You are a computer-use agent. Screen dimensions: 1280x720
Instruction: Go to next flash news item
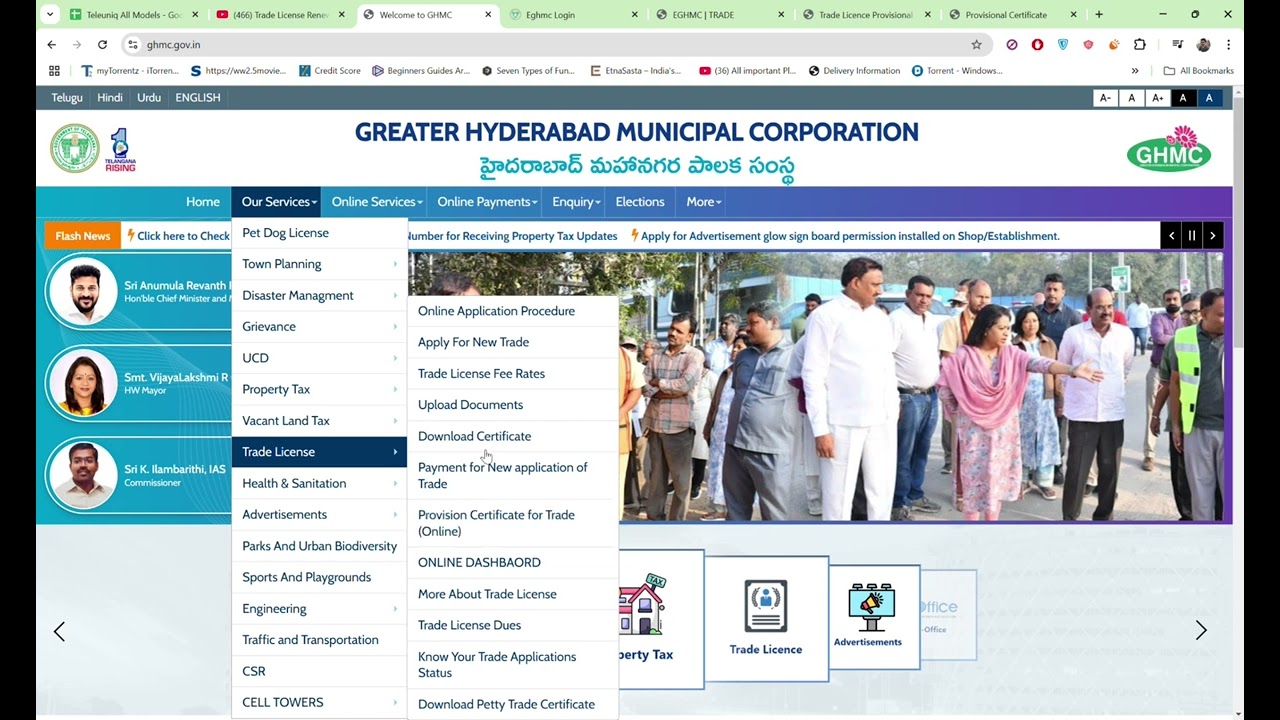(x=1213, y=236)
